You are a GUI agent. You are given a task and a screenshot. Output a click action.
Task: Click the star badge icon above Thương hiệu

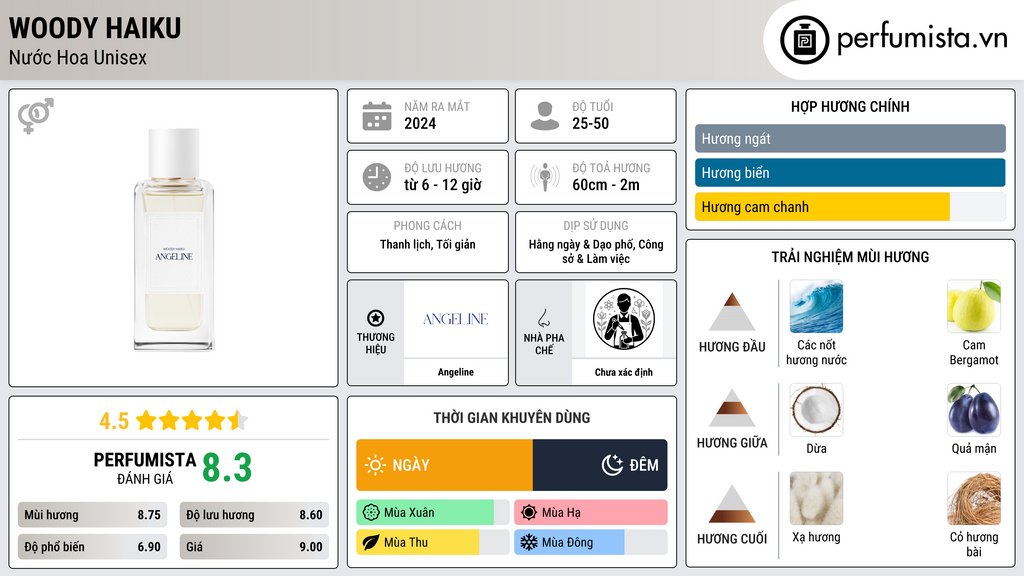click(376, 318)
